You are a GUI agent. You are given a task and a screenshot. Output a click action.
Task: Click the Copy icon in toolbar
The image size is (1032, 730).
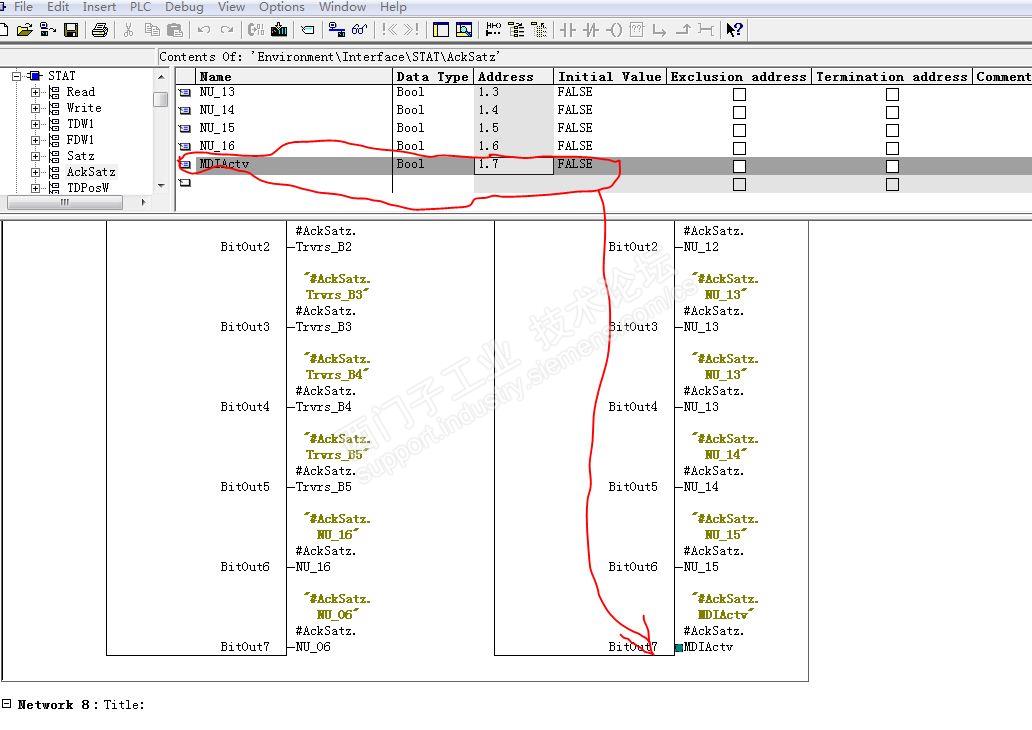152,30
